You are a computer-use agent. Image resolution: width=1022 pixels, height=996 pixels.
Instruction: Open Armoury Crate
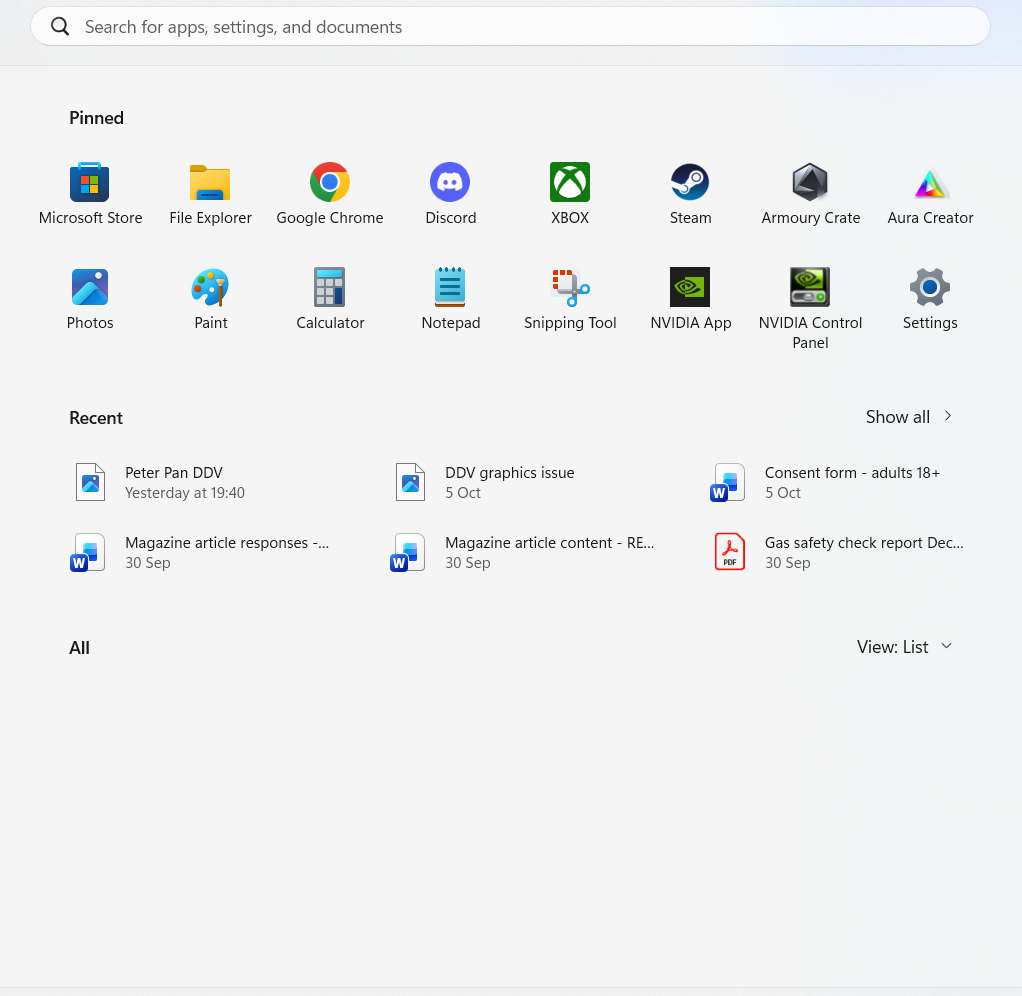810,194
